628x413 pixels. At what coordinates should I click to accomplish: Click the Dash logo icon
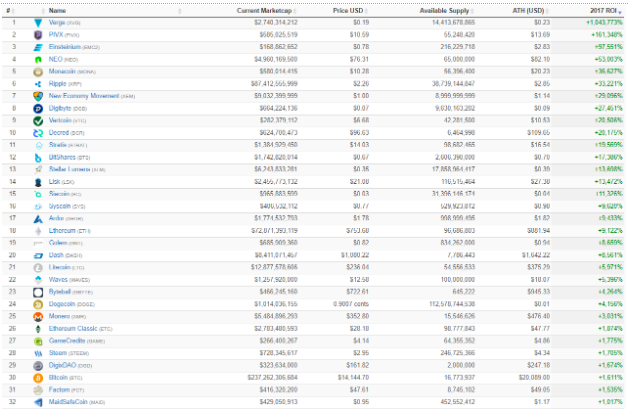[x=38, y=256]
